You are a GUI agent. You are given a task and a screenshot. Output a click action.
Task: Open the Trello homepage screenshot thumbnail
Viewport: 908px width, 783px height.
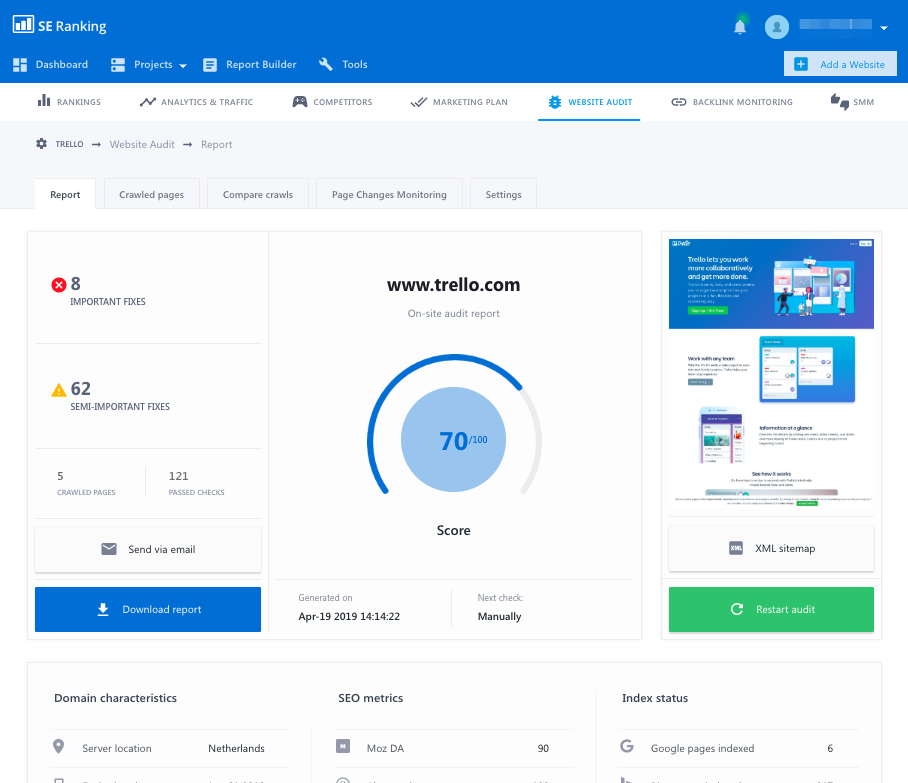click(x=771, y=374)
